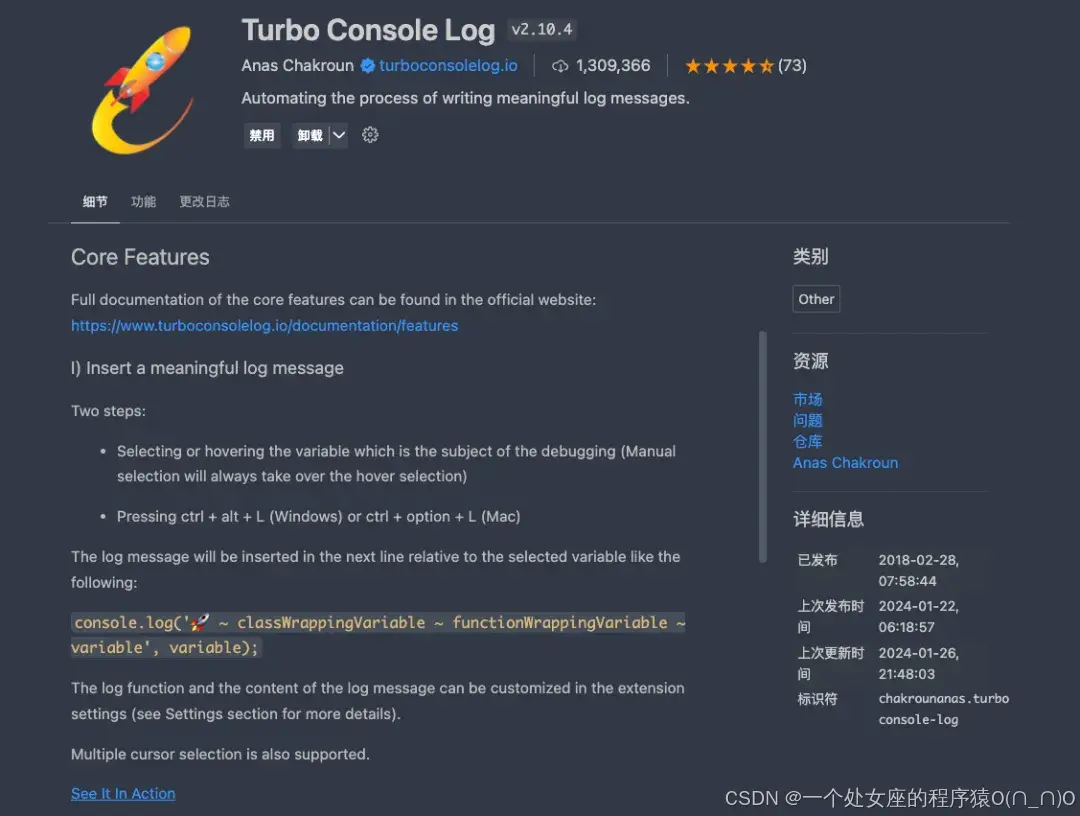The image size is (1080, 816).
Task: Click the five-star rating icons
Action: tap(729, 66)
